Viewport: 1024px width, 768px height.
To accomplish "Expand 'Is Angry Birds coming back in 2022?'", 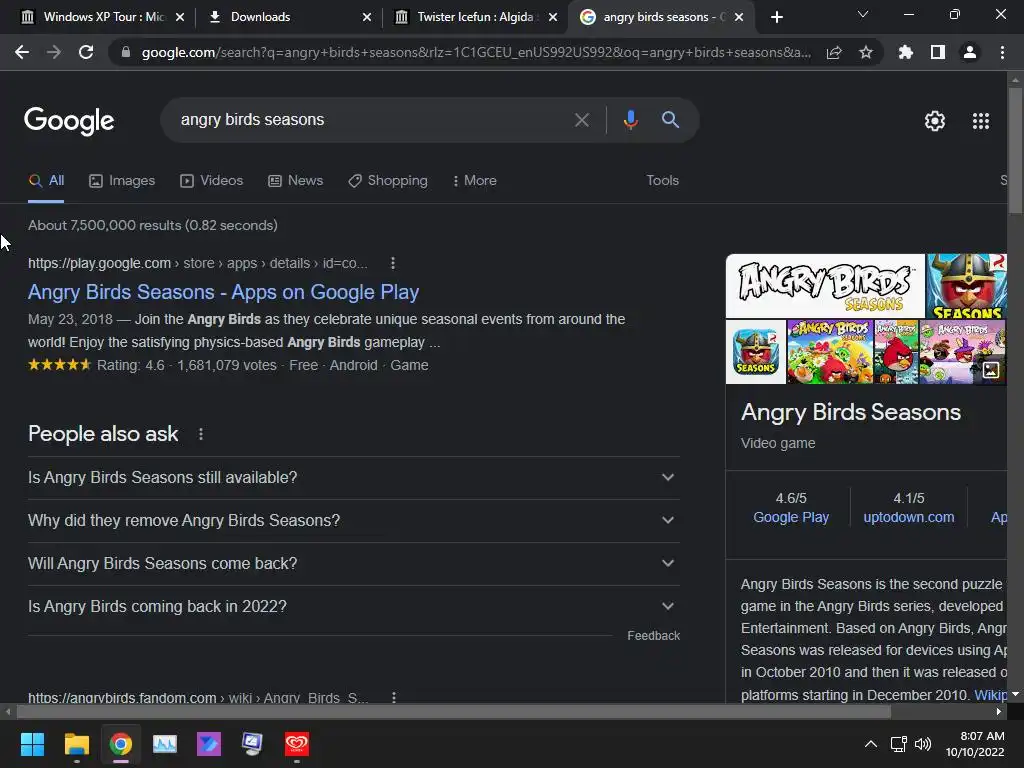I will 353,607.
